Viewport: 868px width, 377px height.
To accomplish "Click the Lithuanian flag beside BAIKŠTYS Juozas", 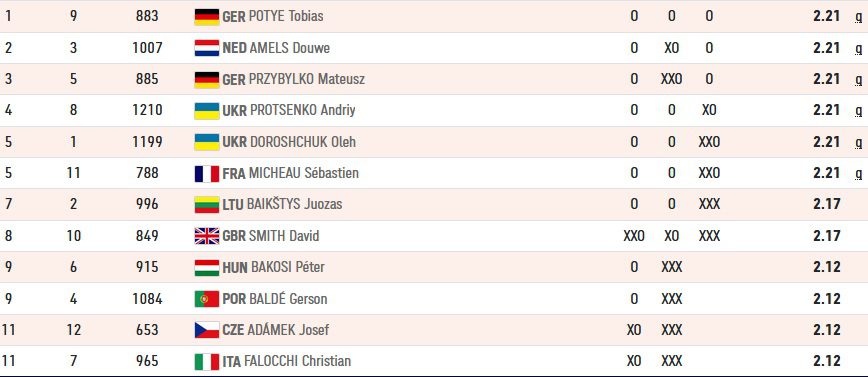I will tap(206, 205).
